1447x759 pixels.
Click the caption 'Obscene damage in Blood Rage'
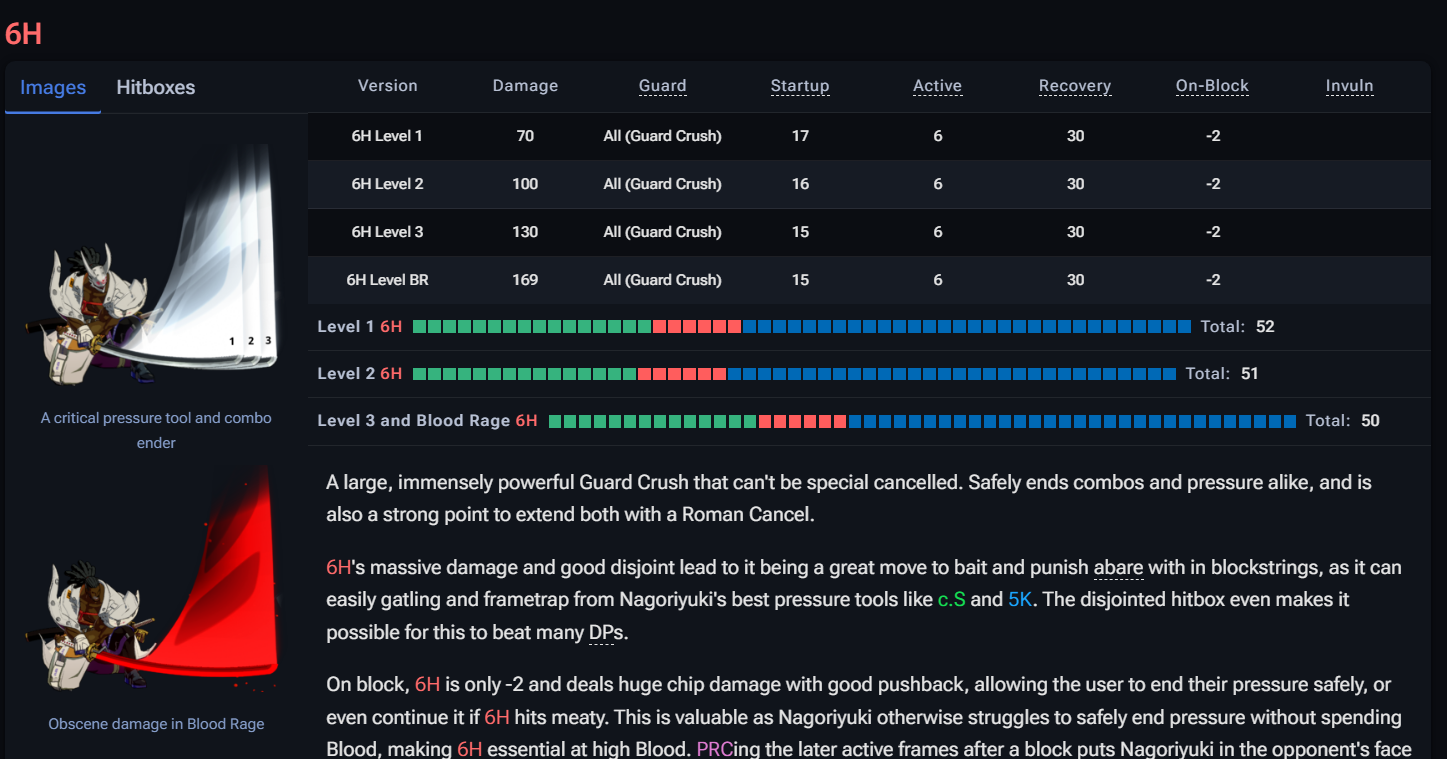(x=156, y=724)
